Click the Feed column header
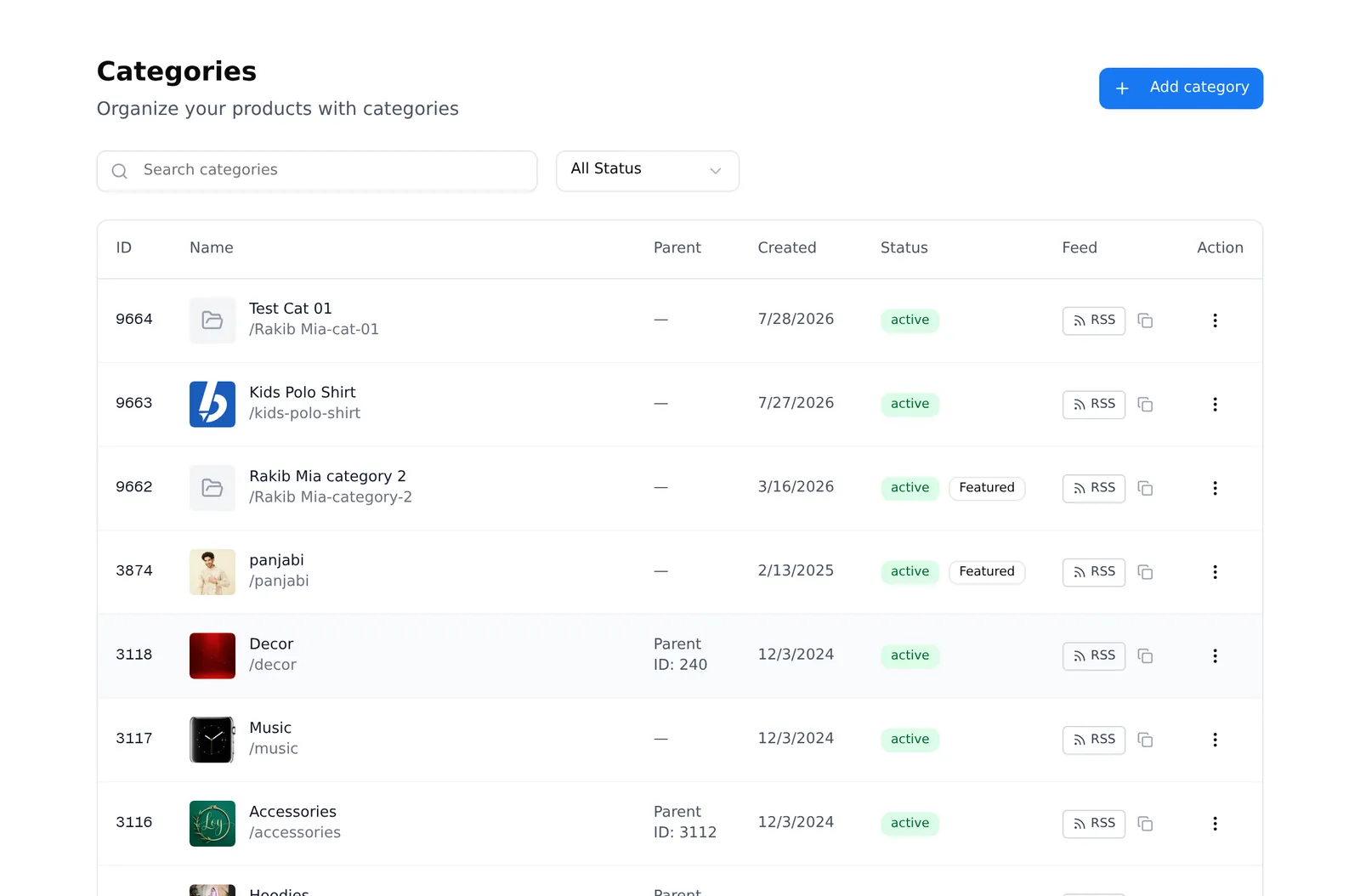Image resolution: width=1360 pixels, height=896 pixels. [x=1079, y=247]
